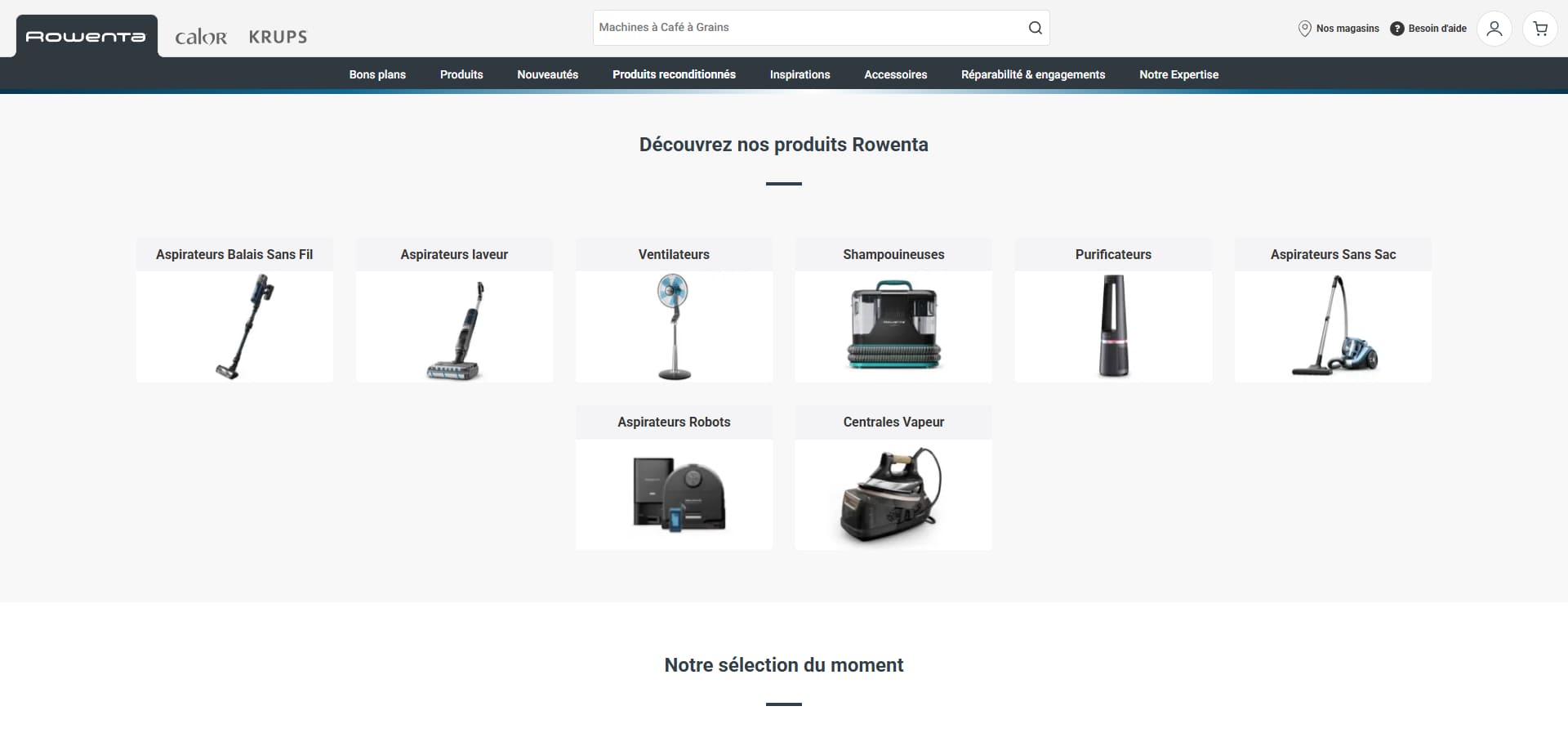
Task: Click the standing fan product image
Action: [674, 327]
